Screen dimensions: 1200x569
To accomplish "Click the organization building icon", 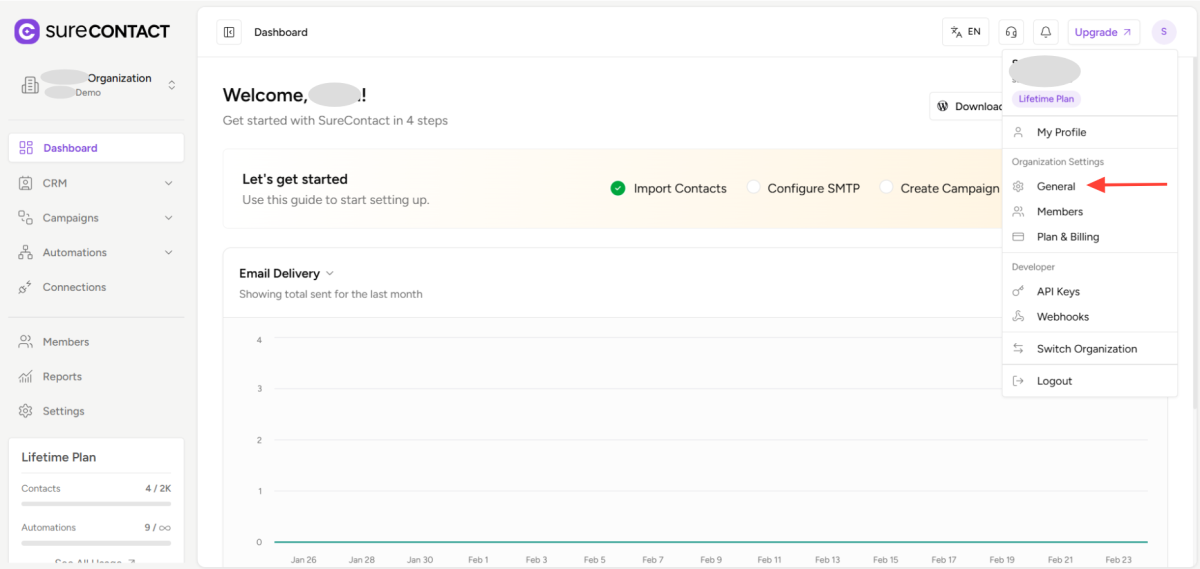I will click(31, 85).
